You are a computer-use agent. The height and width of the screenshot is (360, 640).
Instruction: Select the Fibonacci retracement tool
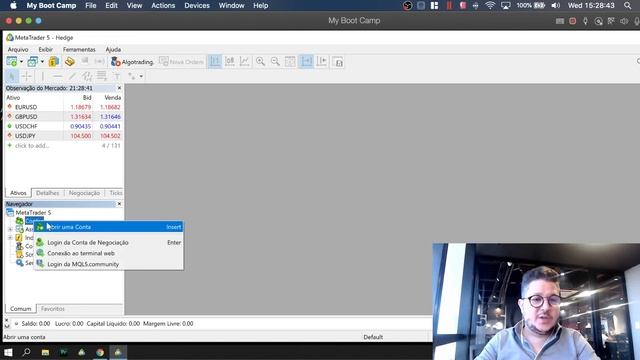click(102, 76)
